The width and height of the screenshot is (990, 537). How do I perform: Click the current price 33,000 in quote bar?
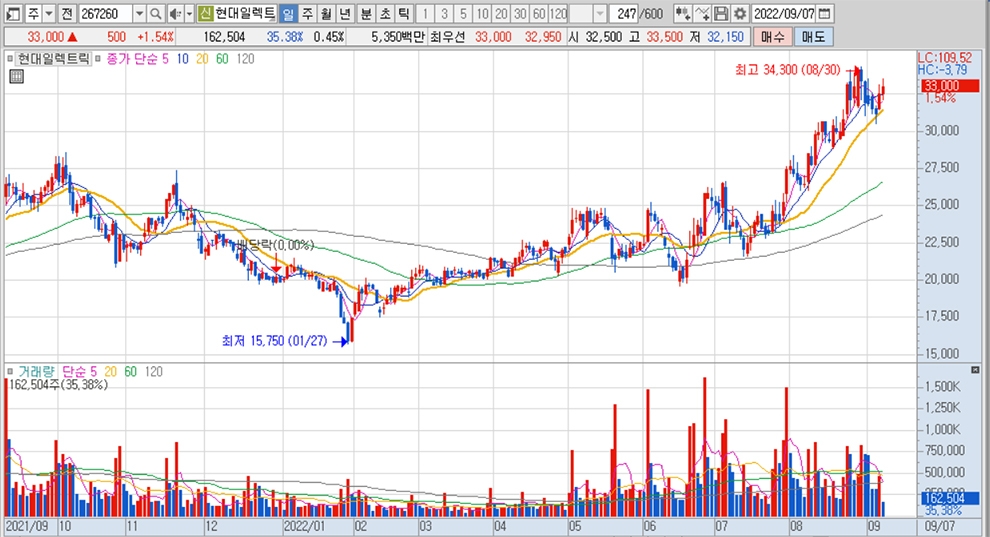coord(45,37)
